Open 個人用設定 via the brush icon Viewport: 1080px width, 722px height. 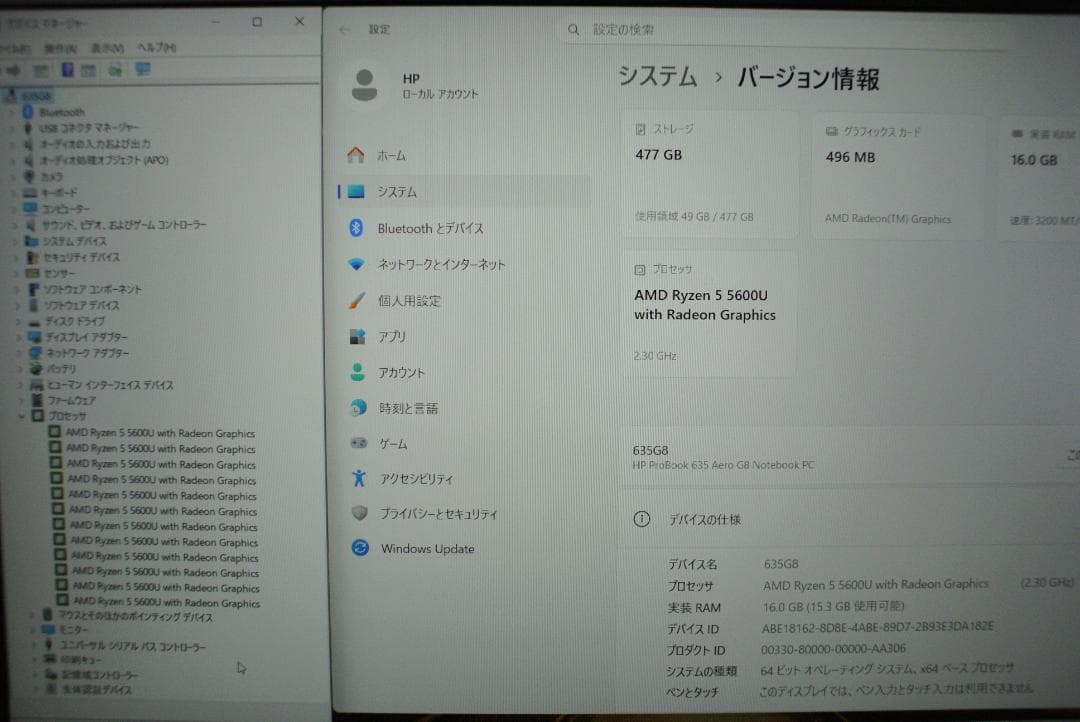coord(359,300)
